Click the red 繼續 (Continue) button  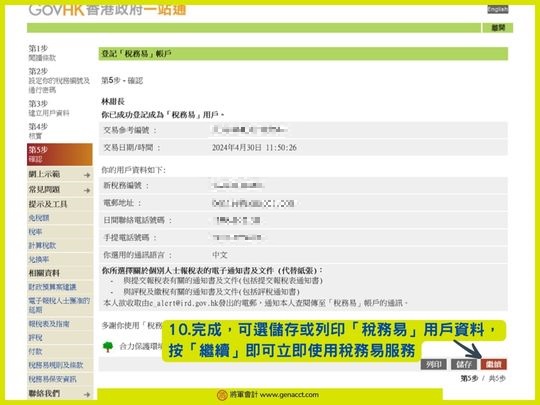[494, 364]
